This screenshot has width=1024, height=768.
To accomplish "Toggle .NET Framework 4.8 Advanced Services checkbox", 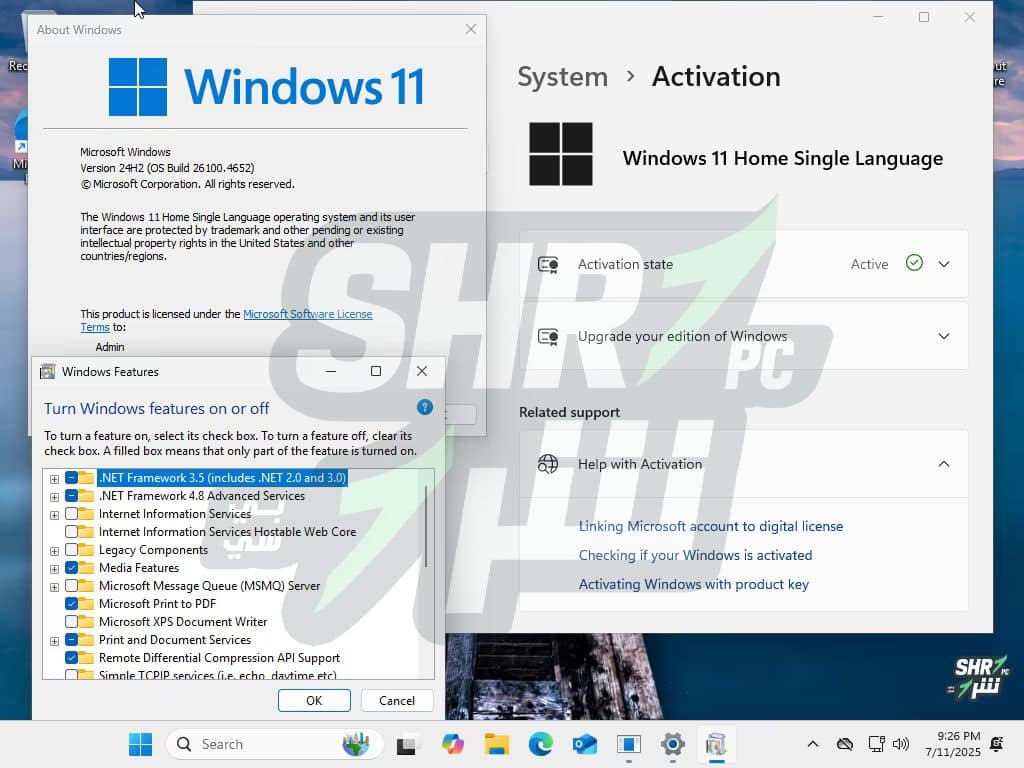I will tap(71, 496).
